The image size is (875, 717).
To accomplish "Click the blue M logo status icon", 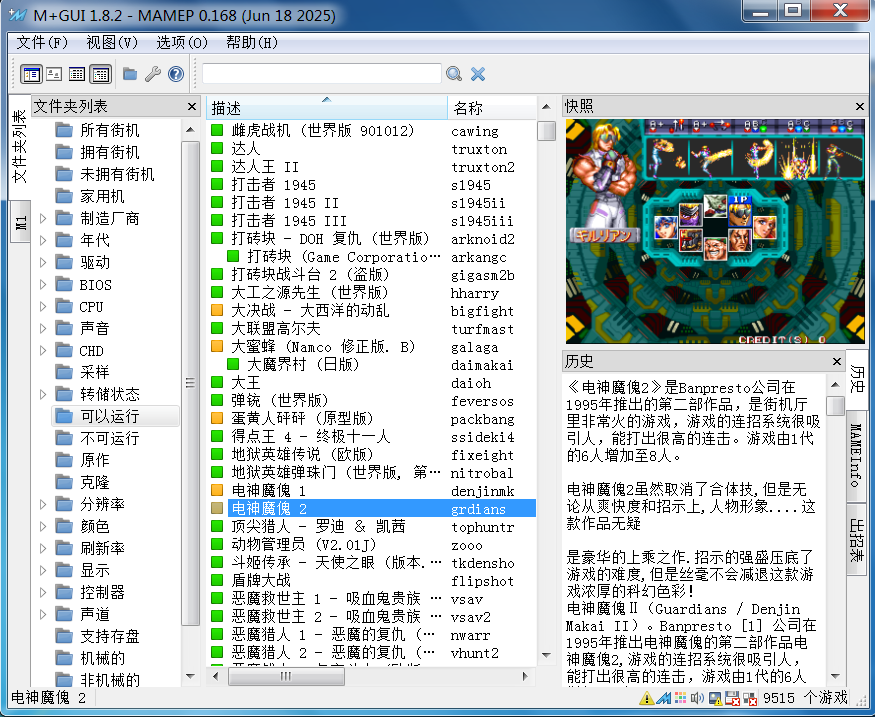I will pyautogui.click(x=664, y=698).
